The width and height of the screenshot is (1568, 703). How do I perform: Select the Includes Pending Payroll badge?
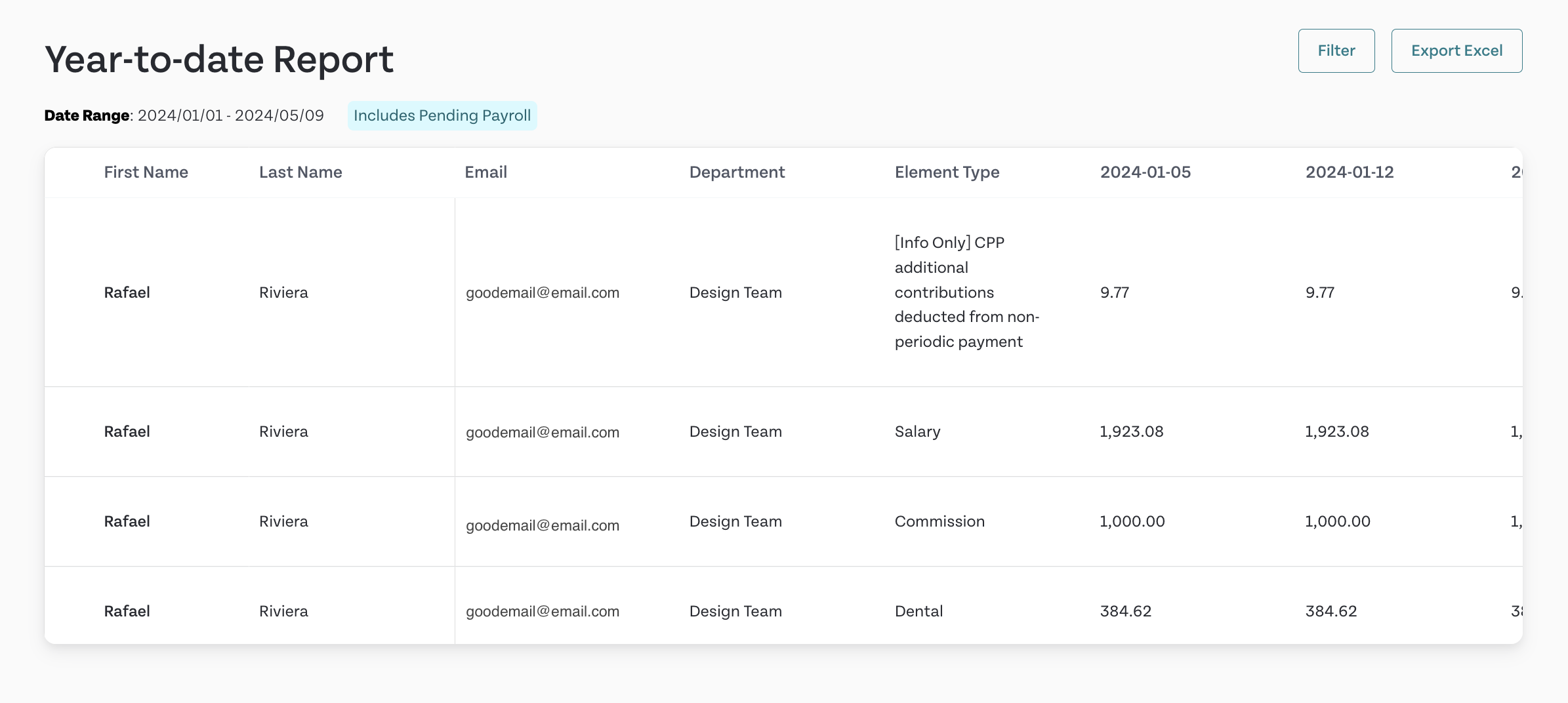click(442, 115)
